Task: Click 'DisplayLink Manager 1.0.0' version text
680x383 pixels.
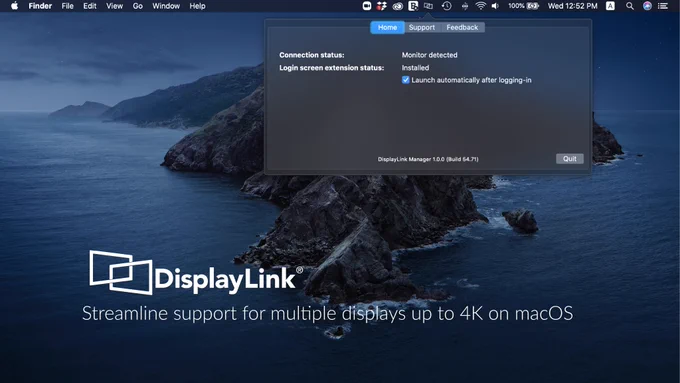Action: click(428, 159)
